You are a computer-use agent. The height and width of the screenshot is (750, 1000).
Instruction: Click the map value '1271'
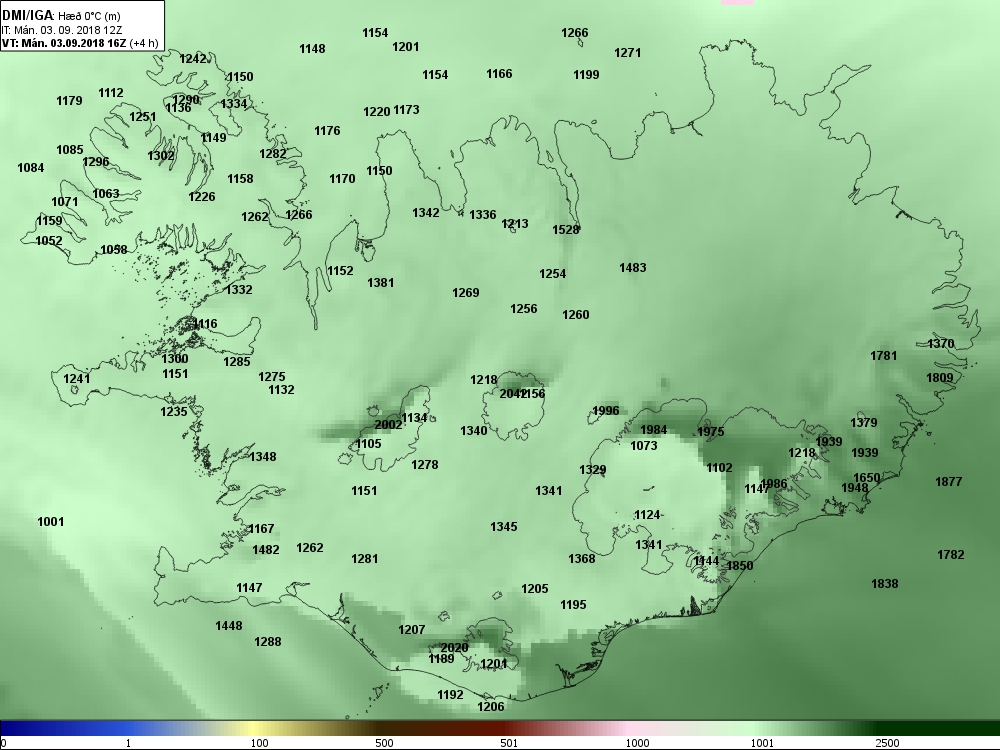(x=628, y=53)
